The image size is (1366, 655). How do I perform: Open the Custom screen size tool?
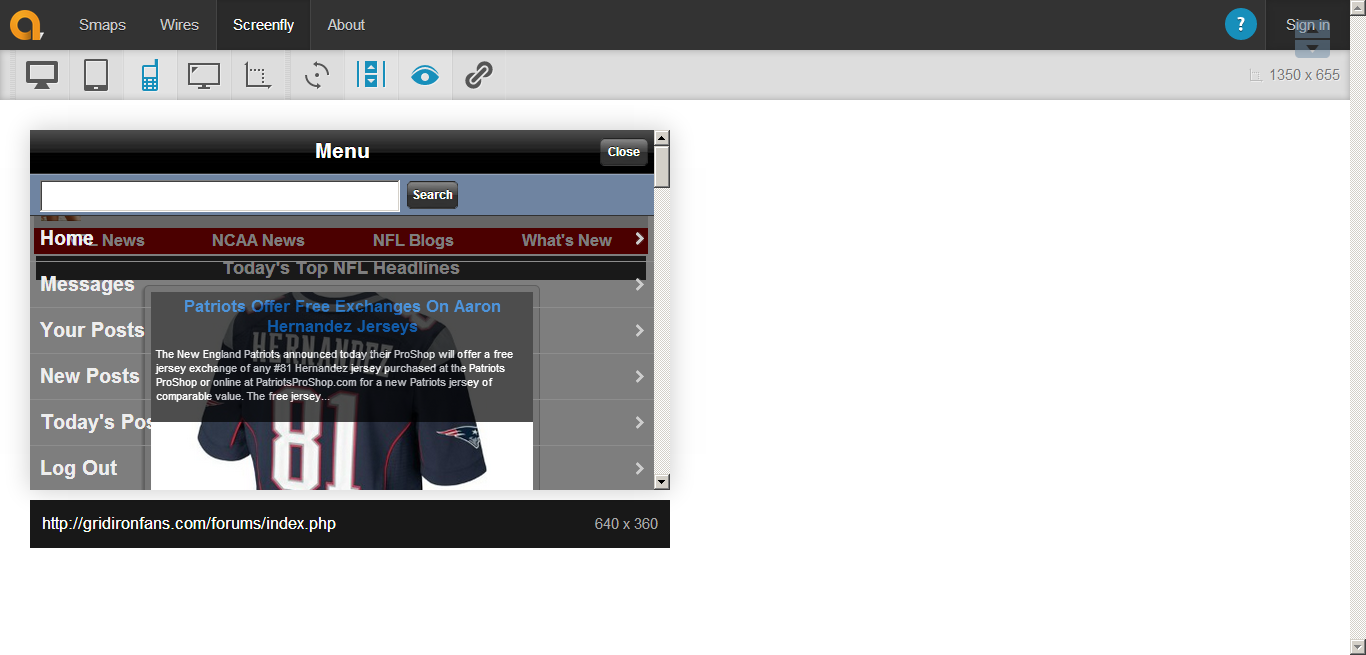click(x=258, y=75)
